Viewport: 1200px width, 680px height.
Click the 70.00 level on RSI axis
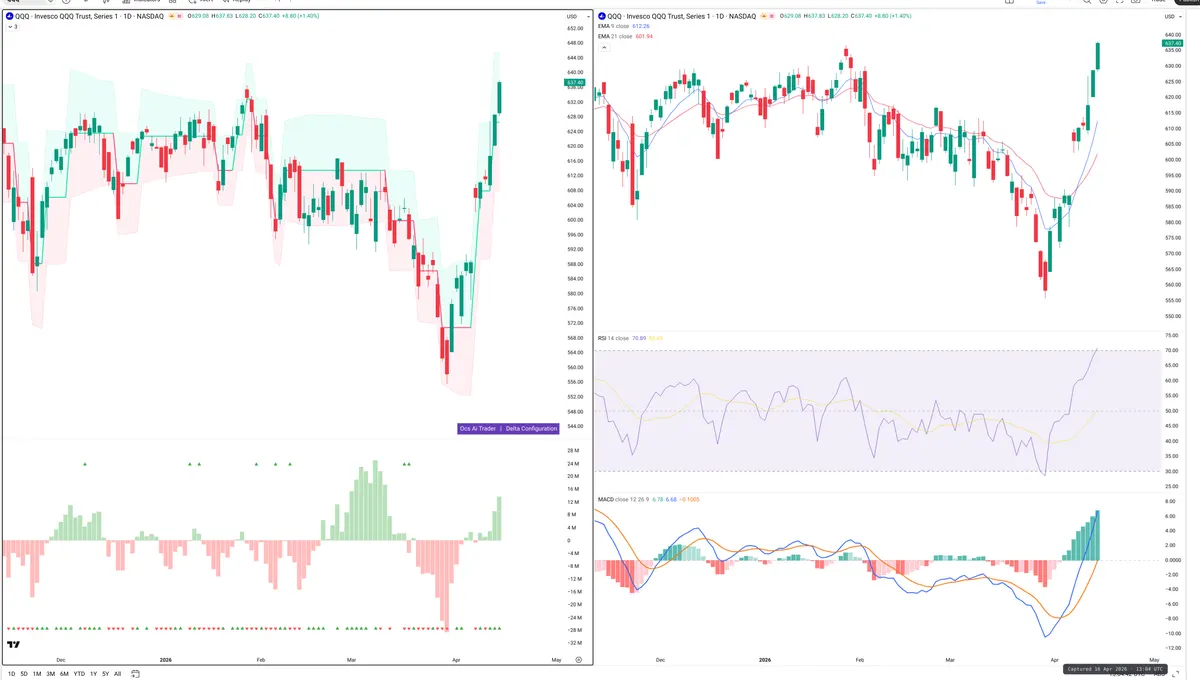pos(1172,350)
